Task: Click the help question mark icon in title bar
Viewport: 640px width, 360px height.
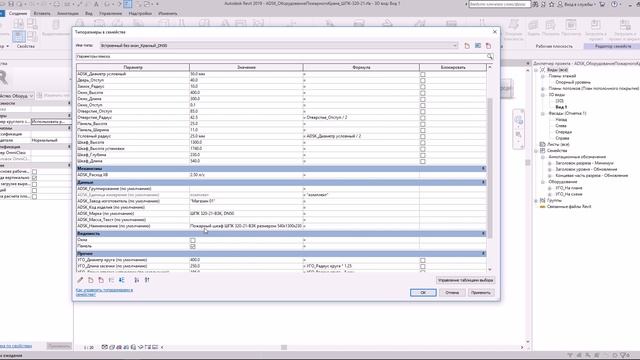Action: tap(614, 4)
